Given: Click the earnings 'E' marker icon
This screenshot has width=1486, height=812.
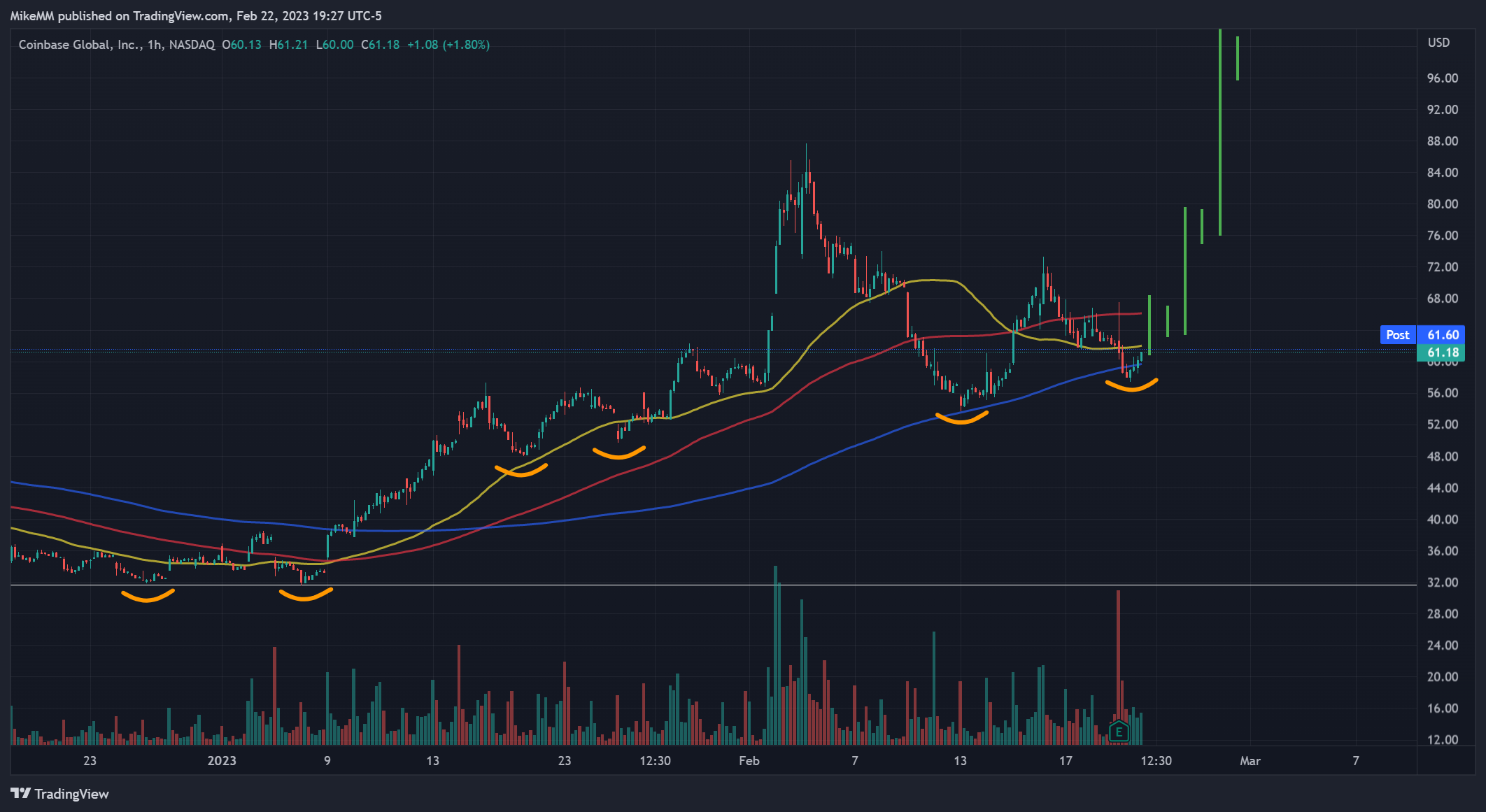Looking at the screenshot, I should click(x=1119, y=732).
